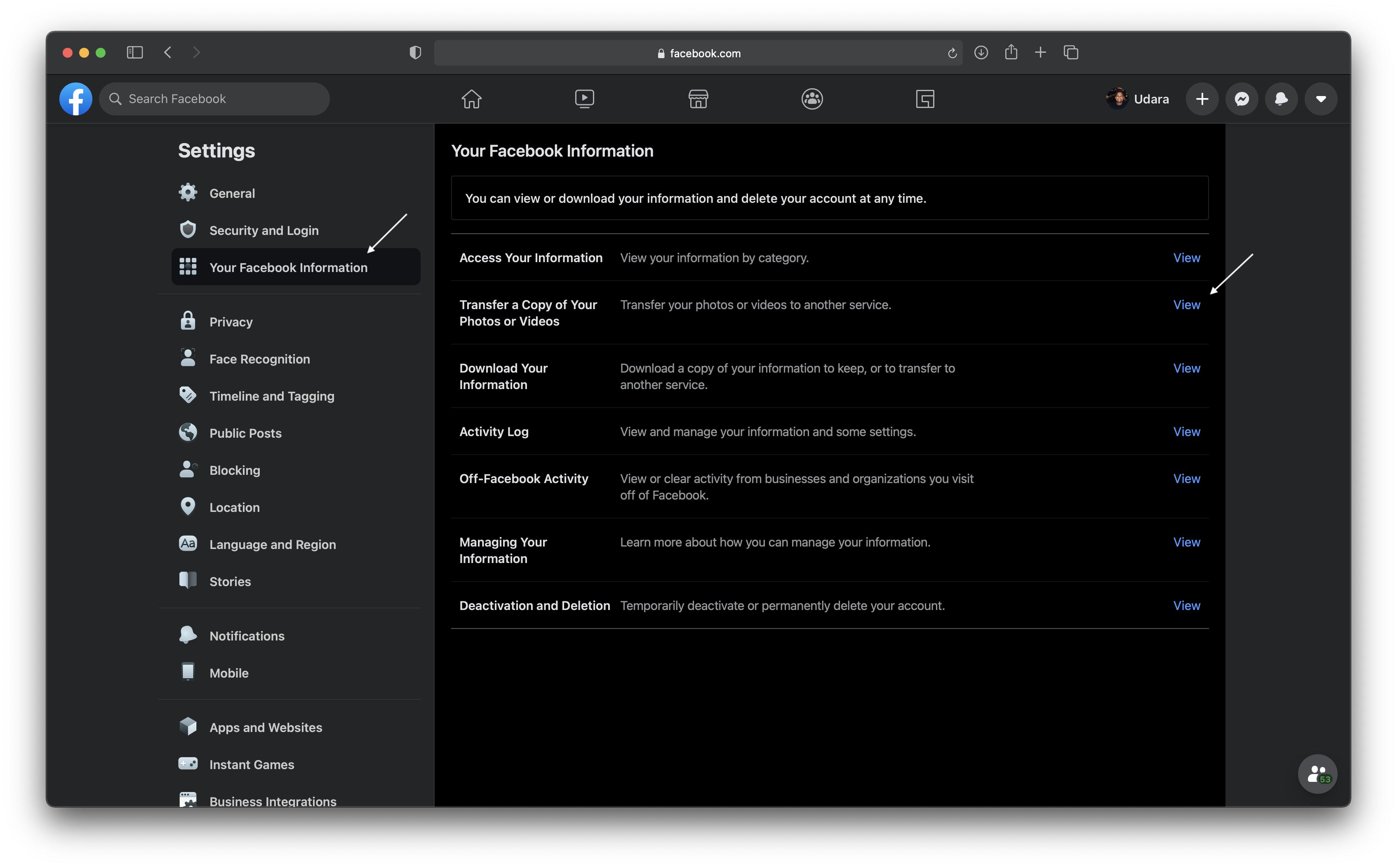Open the notifications bell icon
The width and height of the screenshot is (1397, 868).
(x=1281, y=99)
